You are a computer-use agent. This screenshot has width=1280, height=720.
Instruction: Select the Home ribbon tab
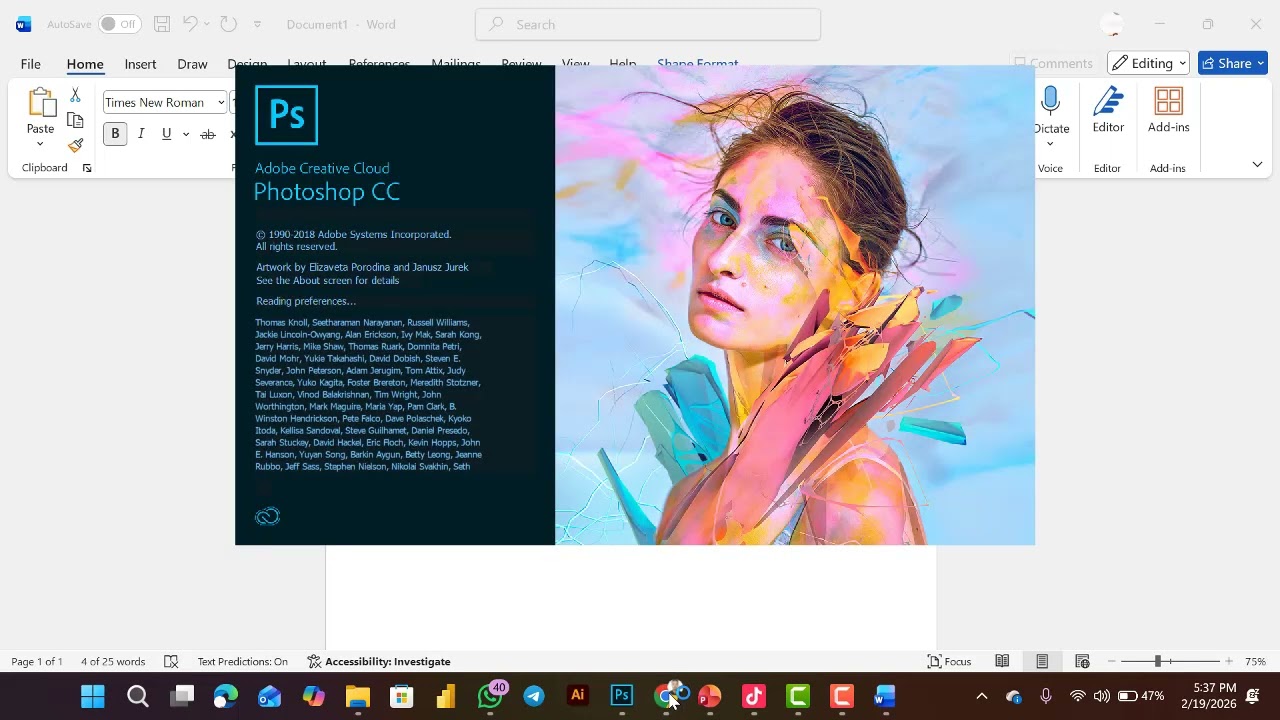point(85,64)
